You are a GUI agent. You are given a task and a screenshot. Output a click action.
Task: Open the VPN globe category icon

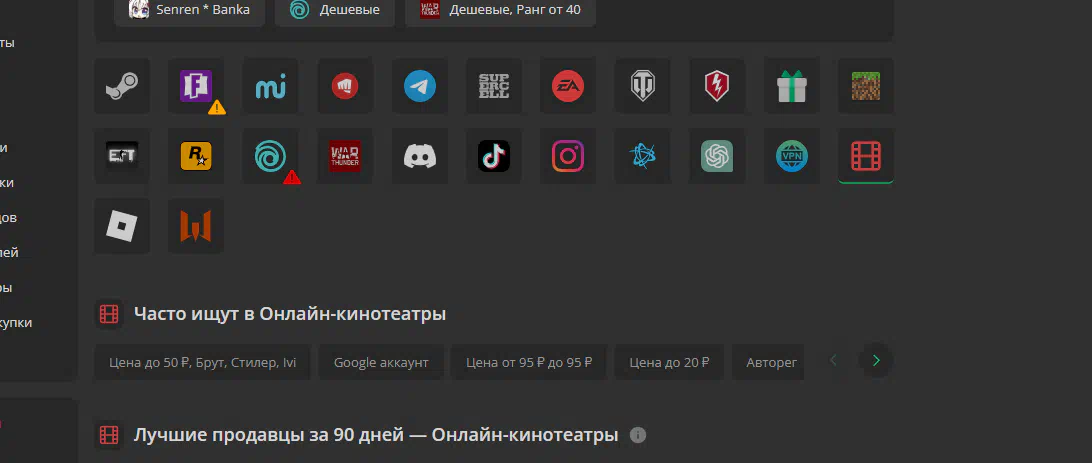[792, 156]
